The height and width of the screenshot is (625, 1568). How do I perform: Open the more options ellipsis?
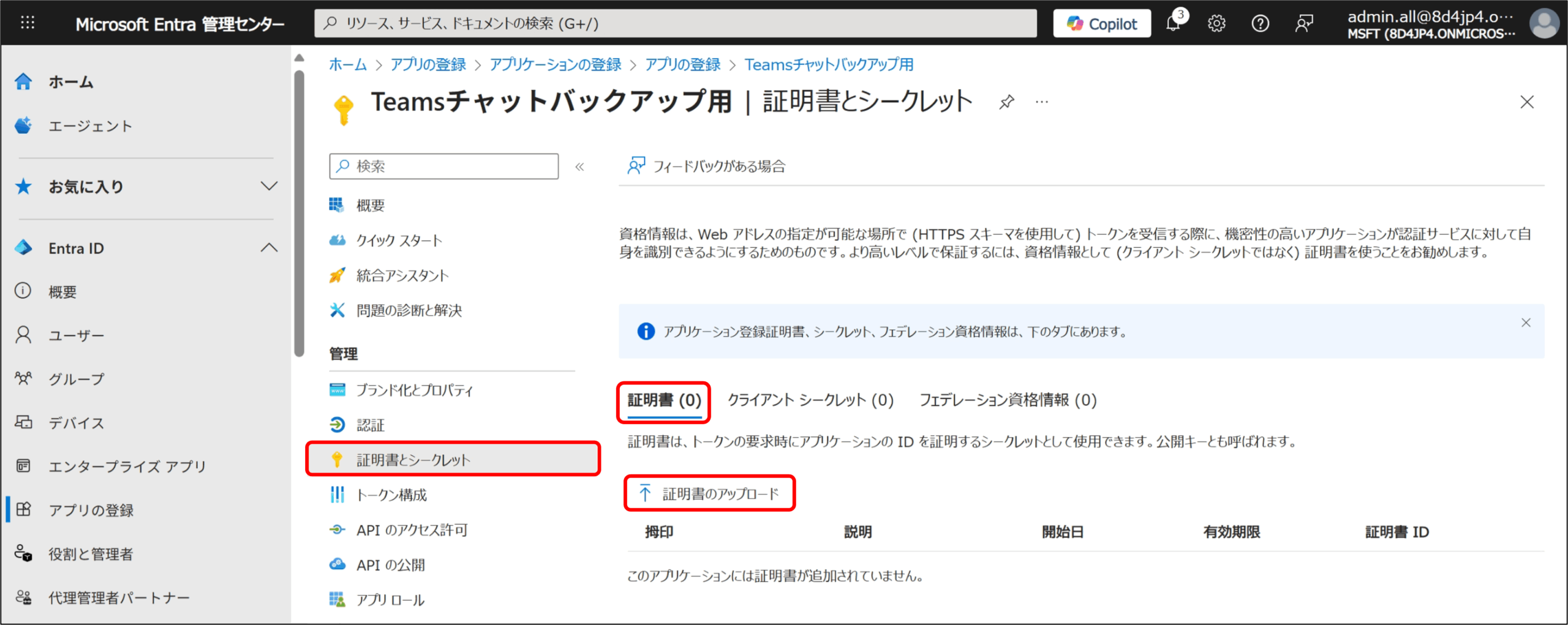coord(1042,102)
